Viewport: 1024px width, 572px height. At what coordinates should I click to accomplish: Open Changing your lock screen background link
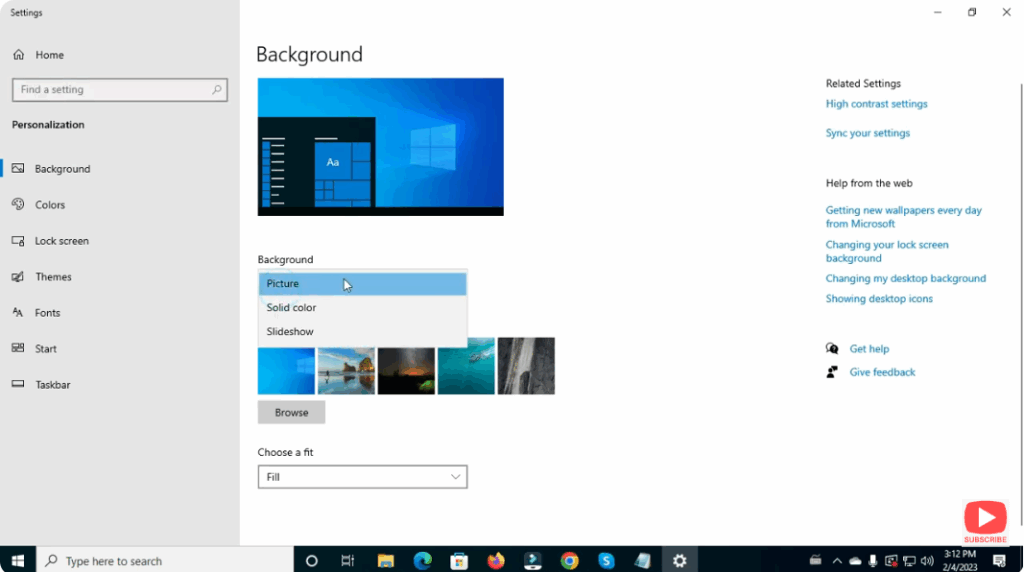click(x=887, y=251)
